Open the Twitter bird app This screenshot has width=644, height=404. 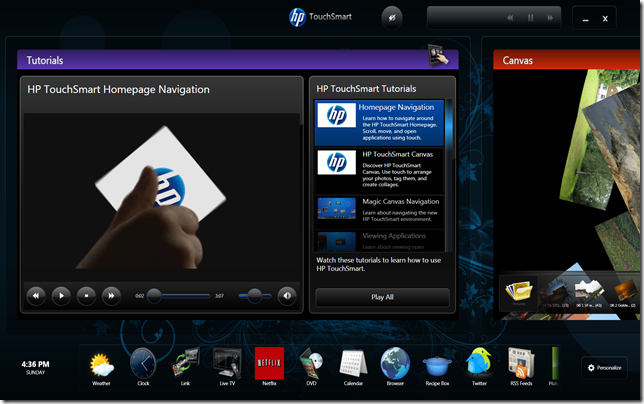pyautogui.click(x=479, y=366)
